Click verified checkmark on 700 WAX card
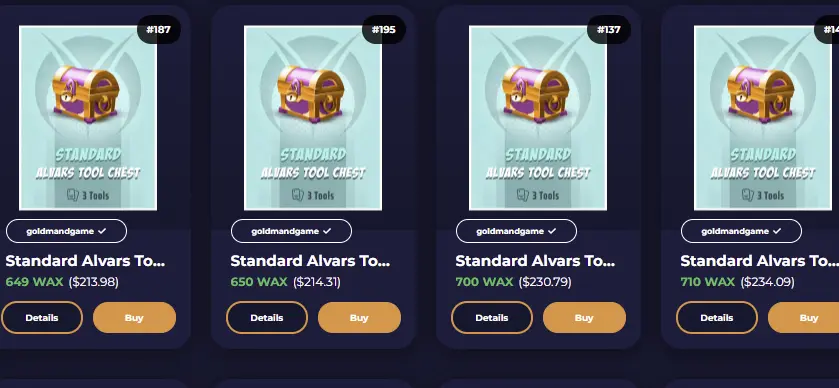 click(x=552, y=231)
